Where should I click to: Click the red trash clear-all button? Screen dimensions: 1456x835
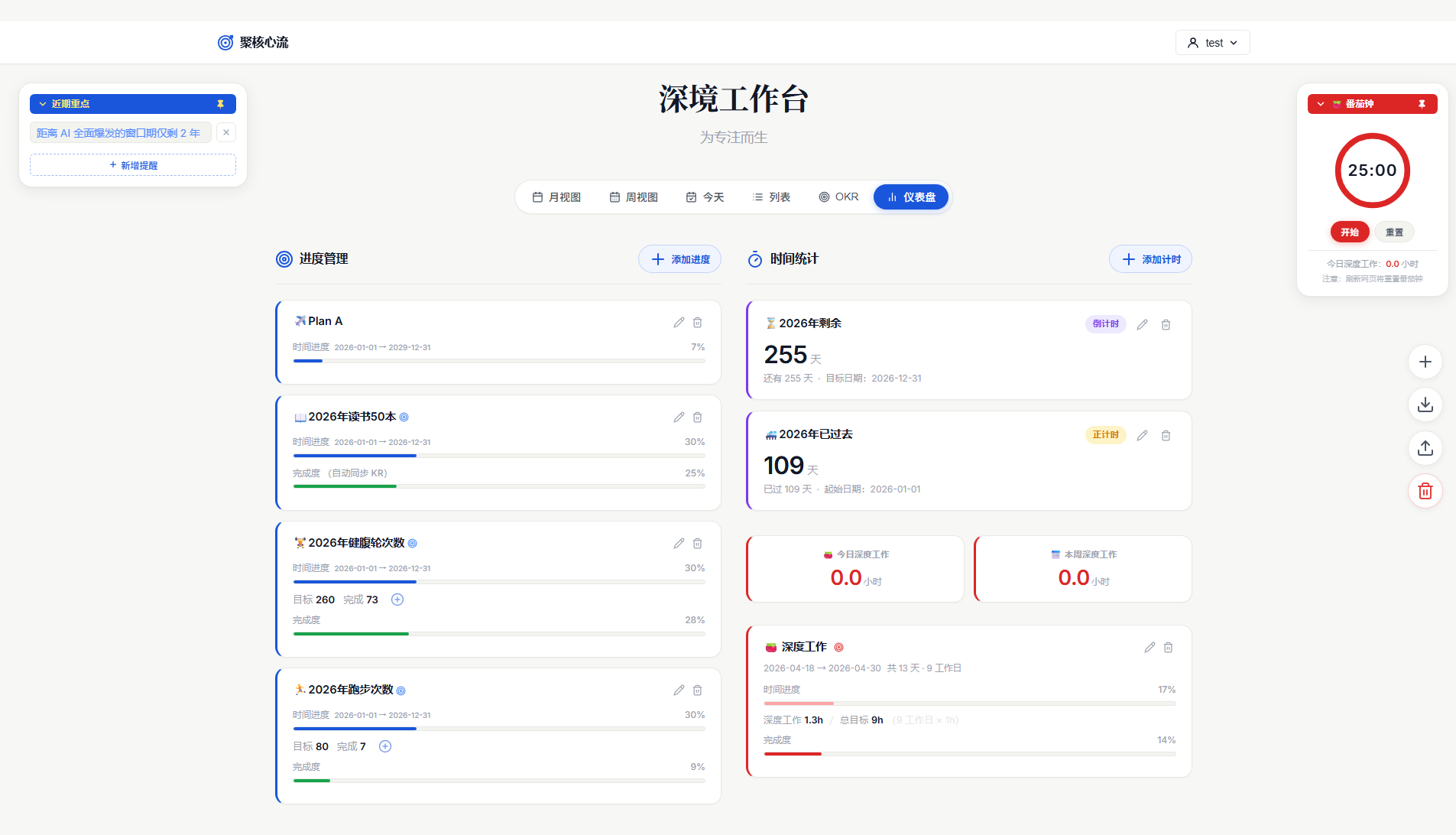(x=1425, y=491)
